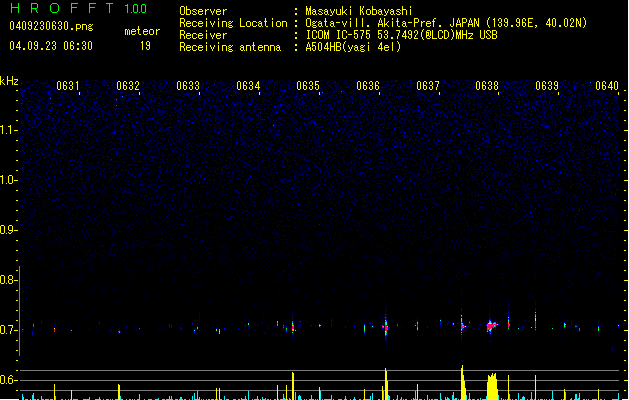Click the 0632 time marker
The width and height of the screenshot is (629, 400).
tap(128, 86)
